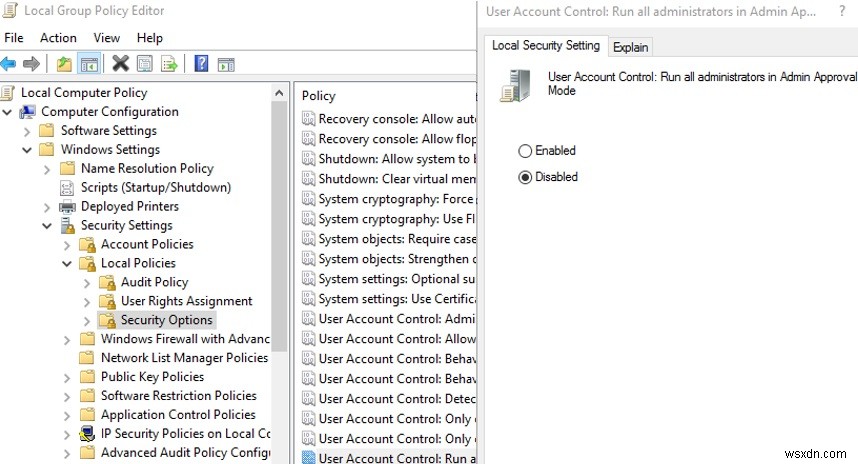Click the Properties toolbar icon
This screenshot has width=858, height=464.
(145, 64)
